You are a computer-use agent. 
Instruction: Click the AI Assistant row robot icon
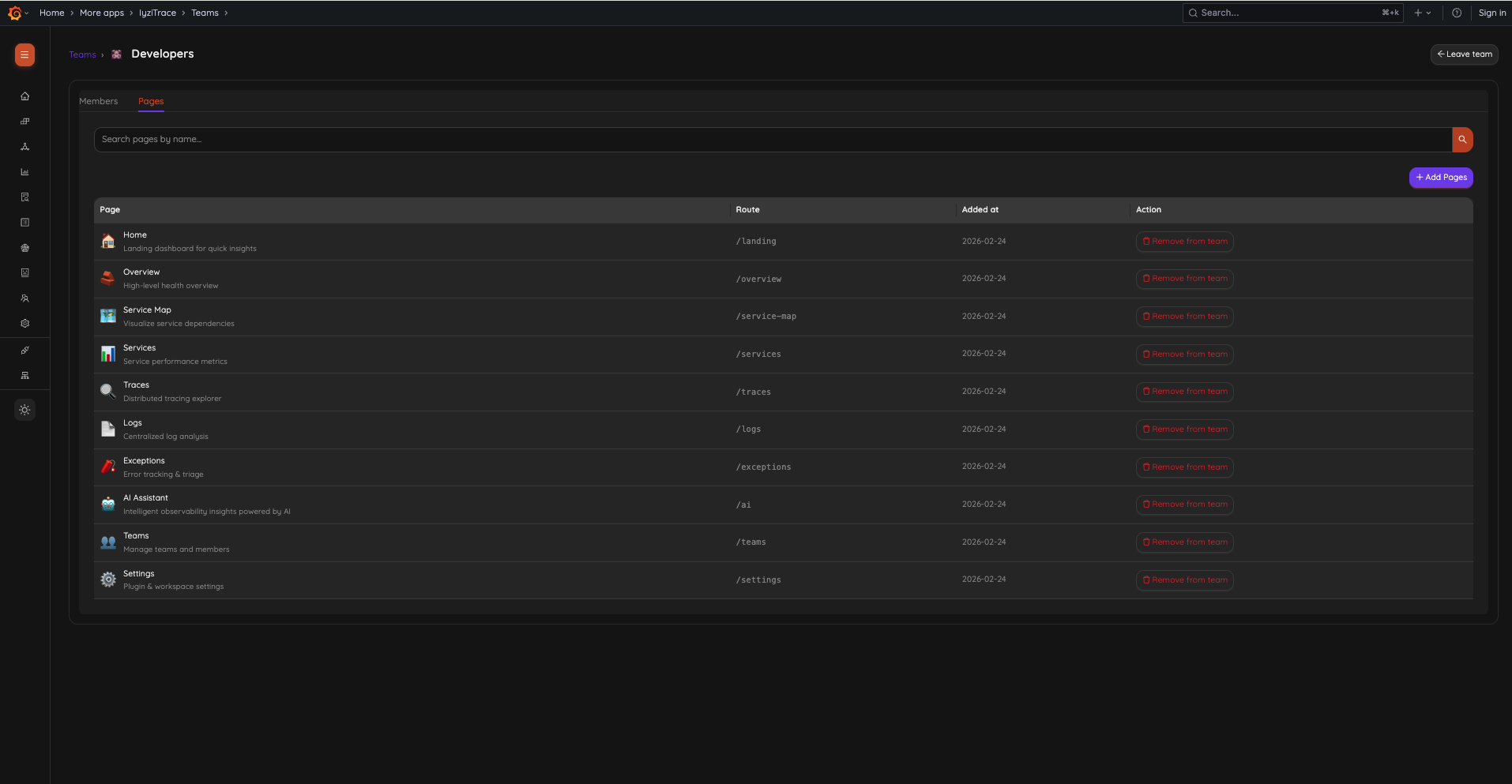(x=108, y=505)
